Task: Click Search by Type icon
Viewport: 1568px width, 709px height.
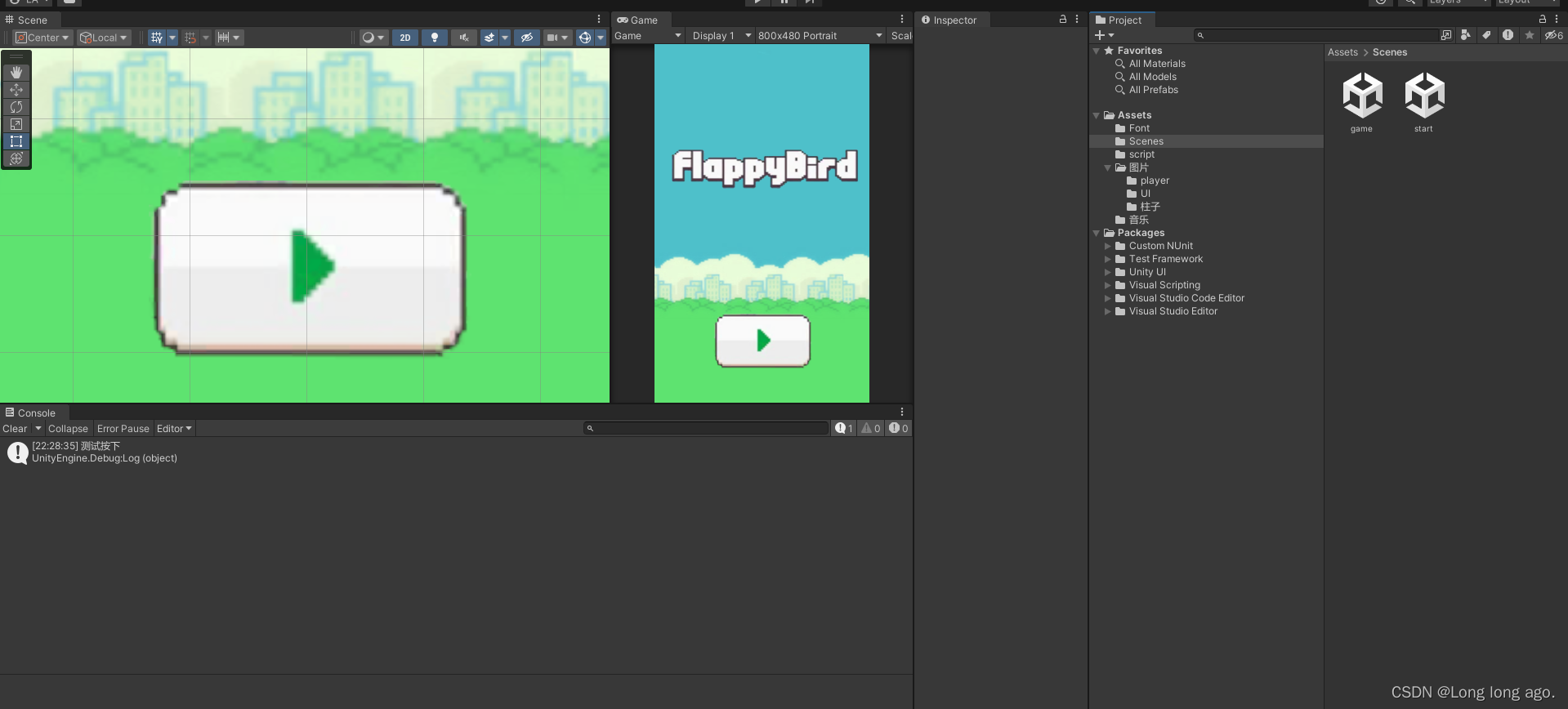Action: click(x=1465, y=35)
